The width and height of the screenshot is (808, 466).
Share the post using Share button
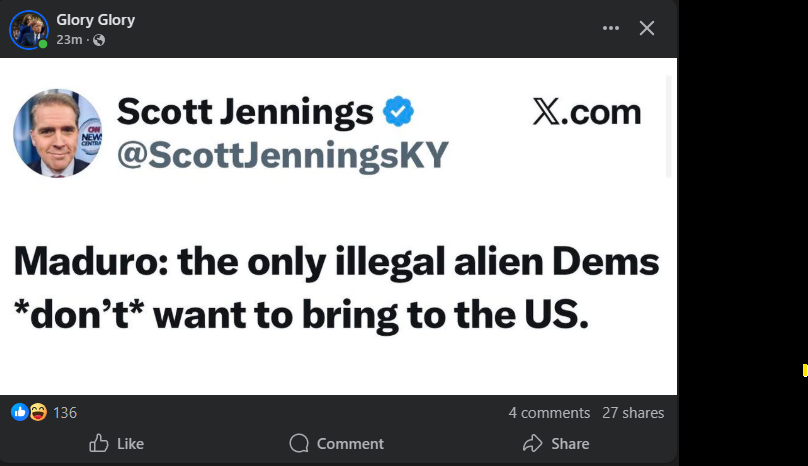click(556, 443)
